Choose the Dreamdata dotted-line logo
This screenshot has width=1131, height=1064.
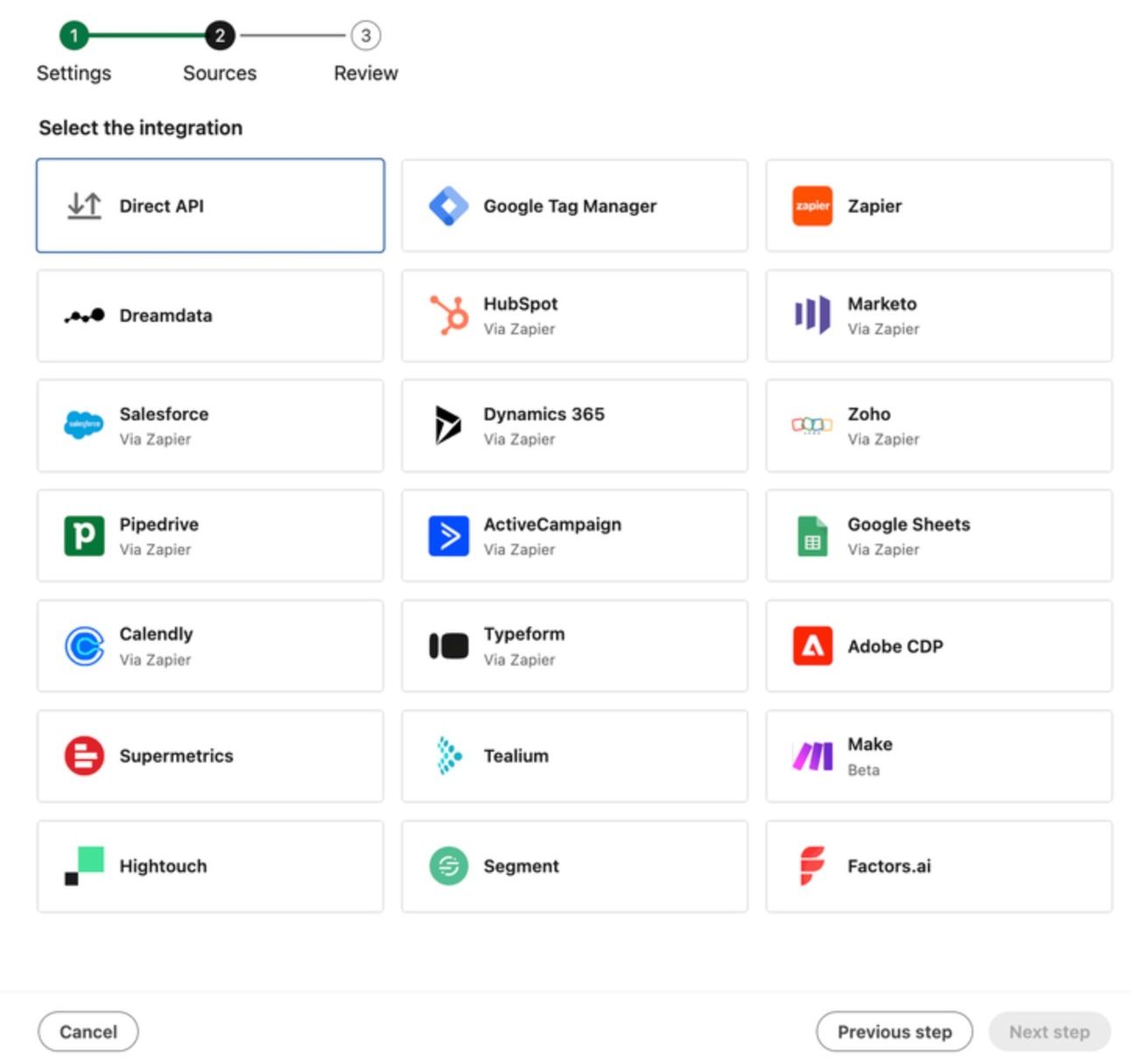point(84,315)
